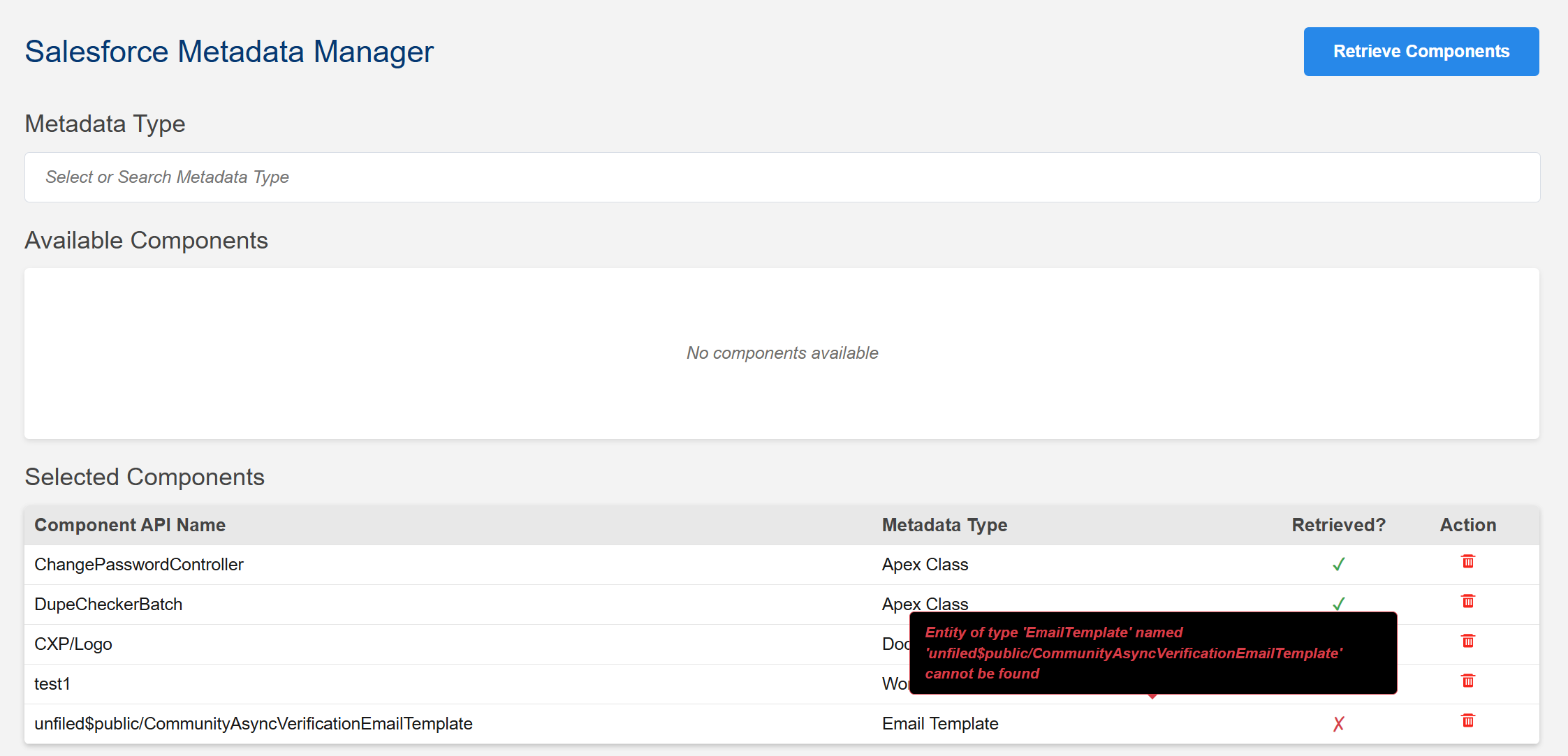
Task: Click the Email Template metadata type cell
Action: (940, 723)
